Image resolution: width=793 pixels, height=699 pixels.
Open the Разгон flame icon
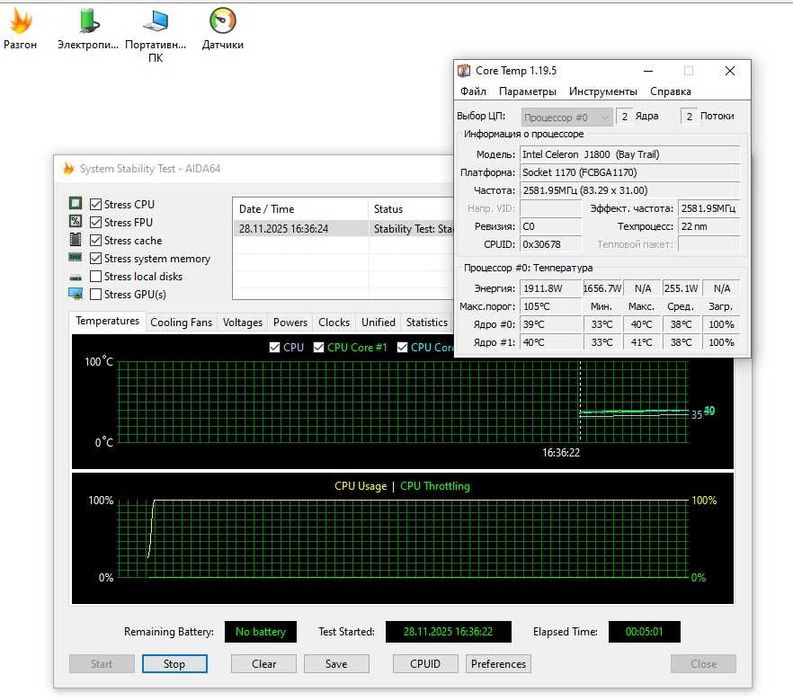pos(21,21)
